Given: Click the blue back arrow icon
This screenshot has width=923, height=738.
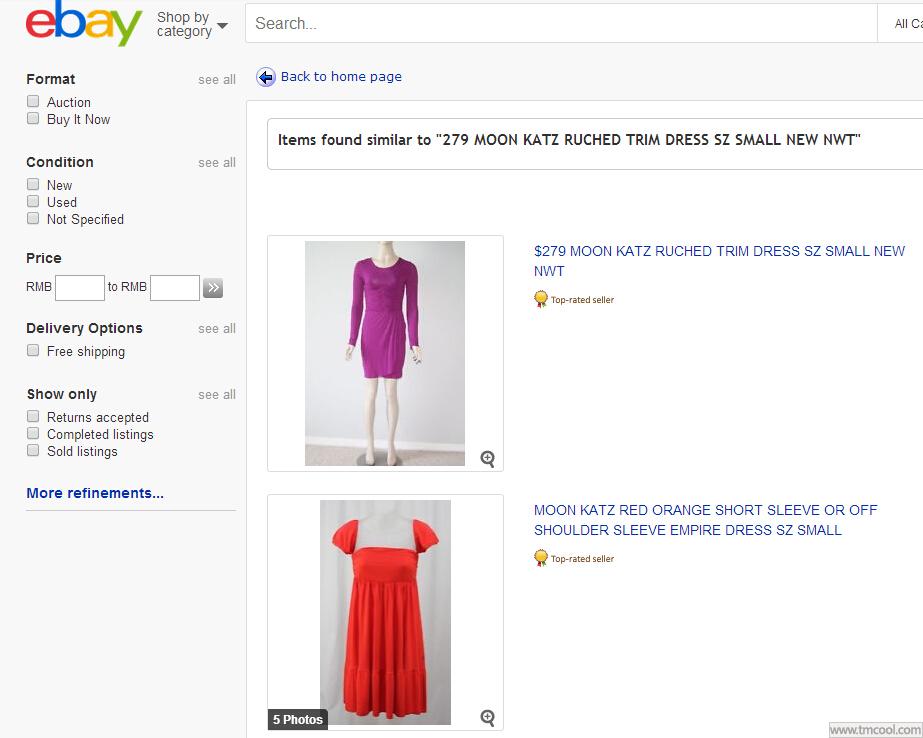Looking at the screenshot, I should [x=265, y=77].
